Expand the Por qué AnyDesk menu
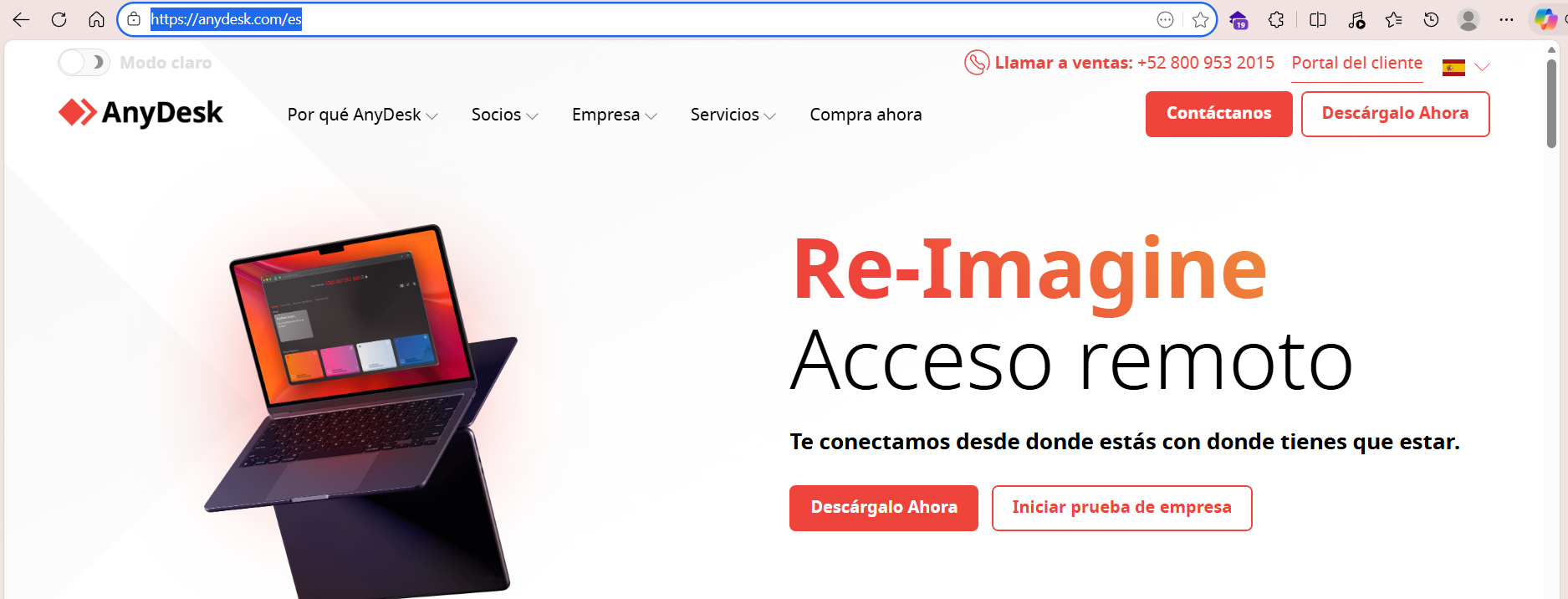 click(x=362, y=115)
